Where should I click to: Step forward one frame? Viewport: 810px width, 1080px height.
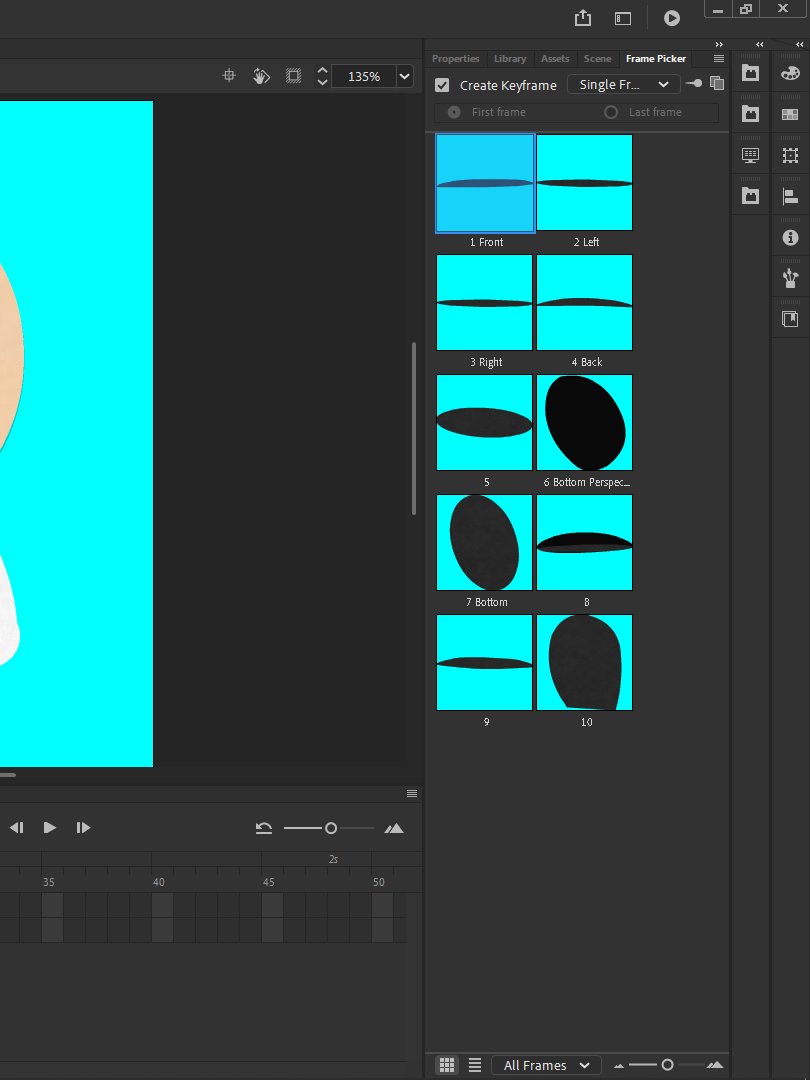click(x=83, y=827)
